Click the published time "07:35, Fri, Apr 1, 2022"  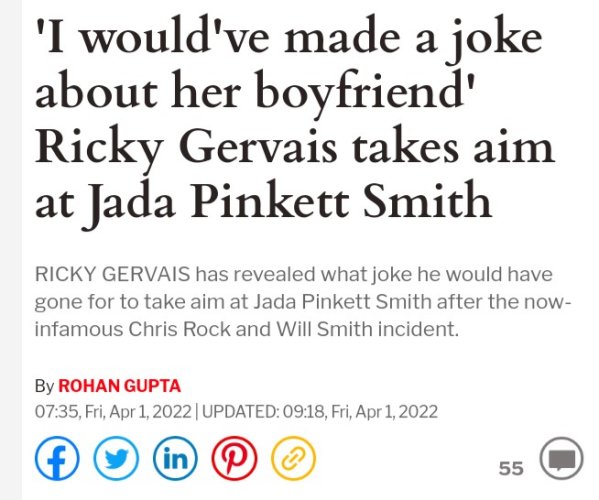pos(113,412)
